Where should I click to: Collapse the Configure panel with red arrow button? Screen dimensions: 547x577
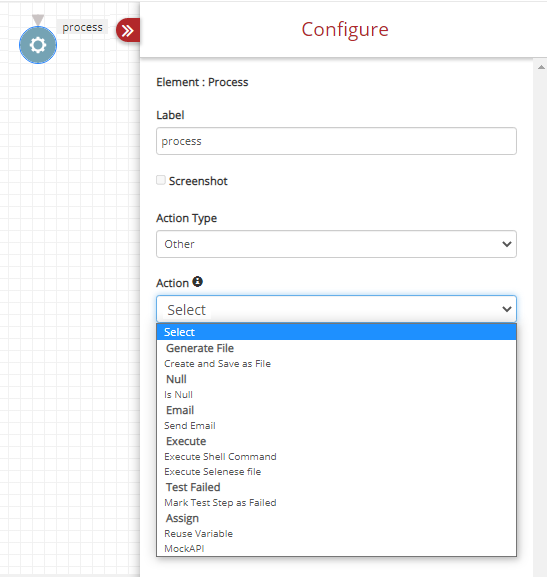click(x=128, y=30)
